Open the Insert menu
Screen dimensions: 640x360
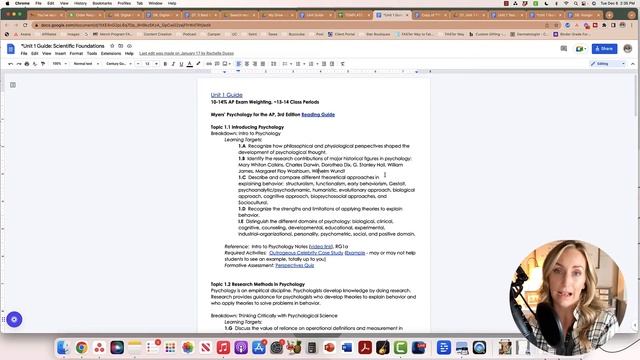60,53
